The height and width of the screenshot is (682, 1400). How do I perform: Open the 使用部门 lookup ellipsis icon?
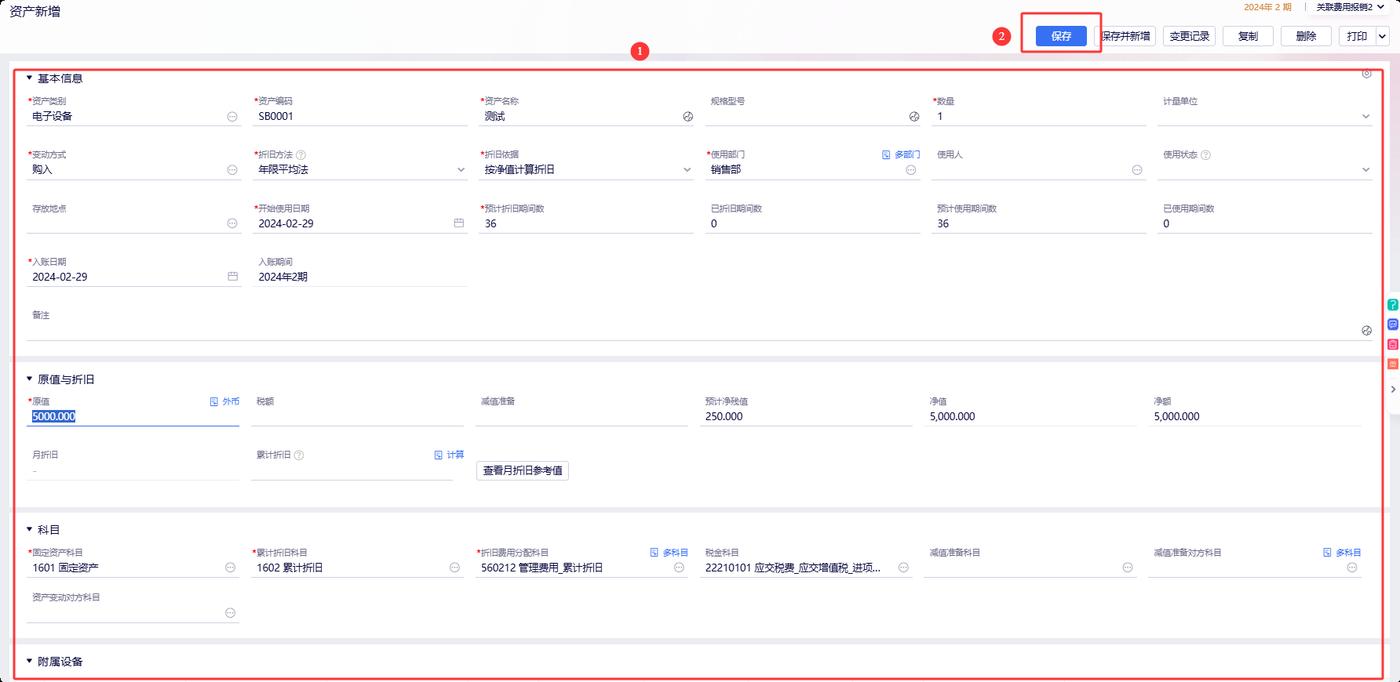click(911, 170)
